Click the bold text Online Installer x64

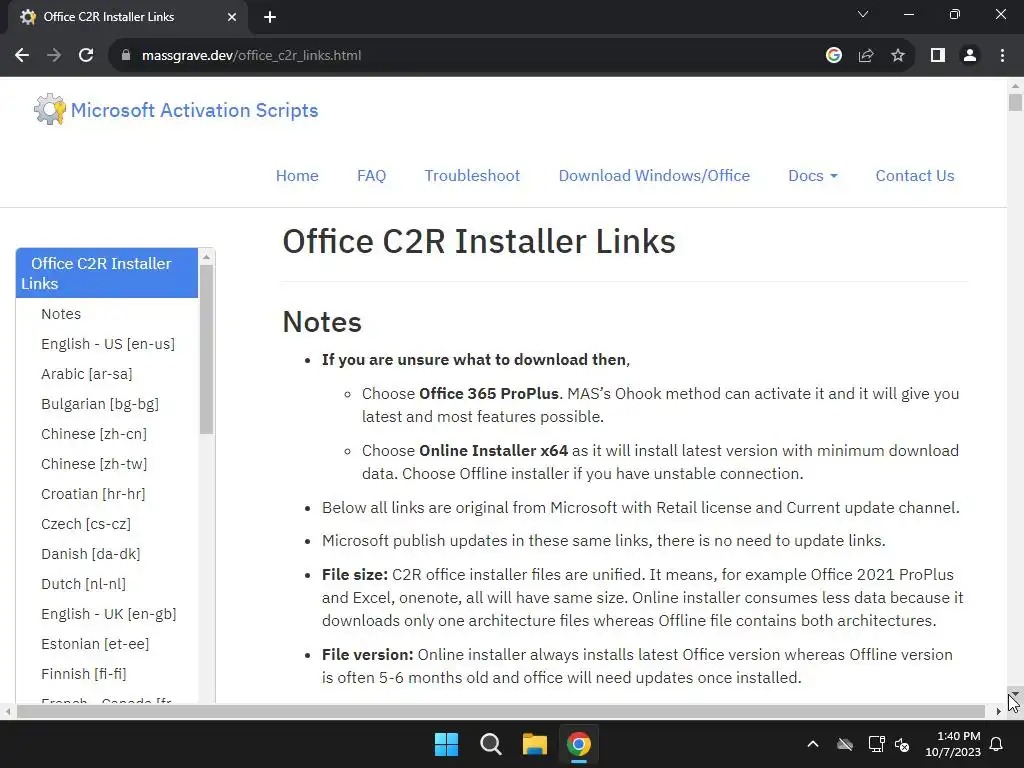coord(494,451)
